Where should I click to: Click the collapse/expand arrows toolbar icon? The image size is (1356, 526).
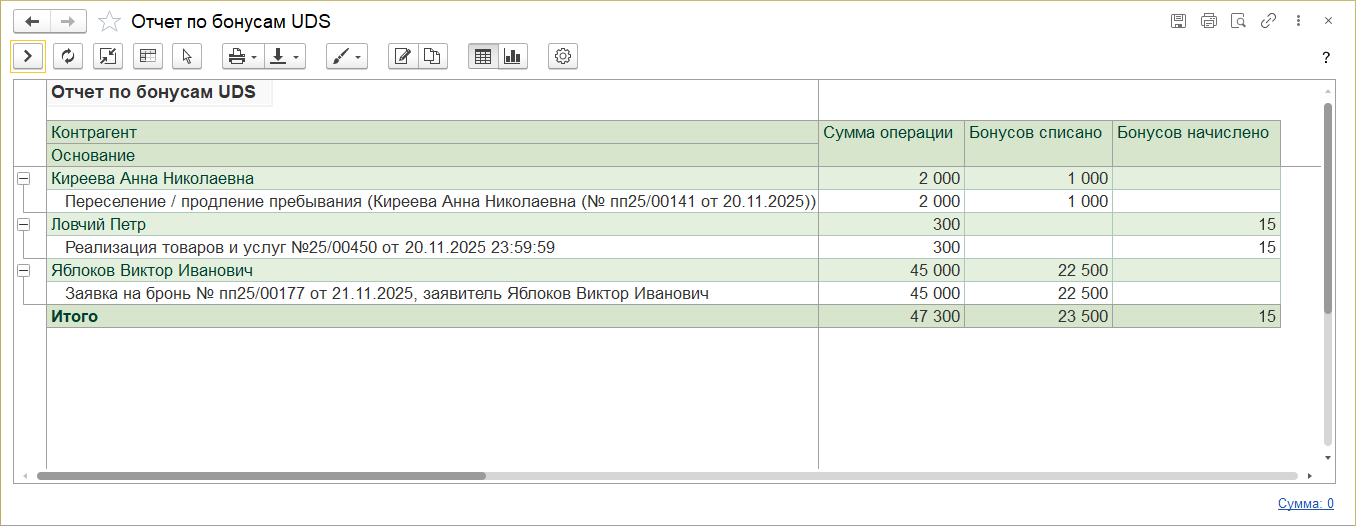[x=108, y=57]
